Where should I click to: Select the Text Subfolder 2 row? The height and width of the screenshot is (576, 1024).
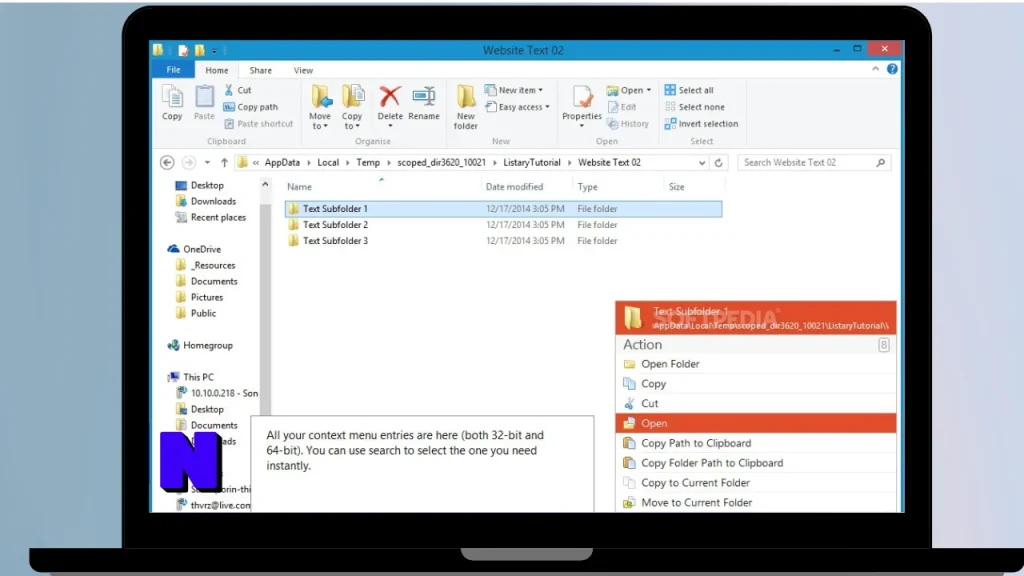pyautogui.click(x=504, y=225)
